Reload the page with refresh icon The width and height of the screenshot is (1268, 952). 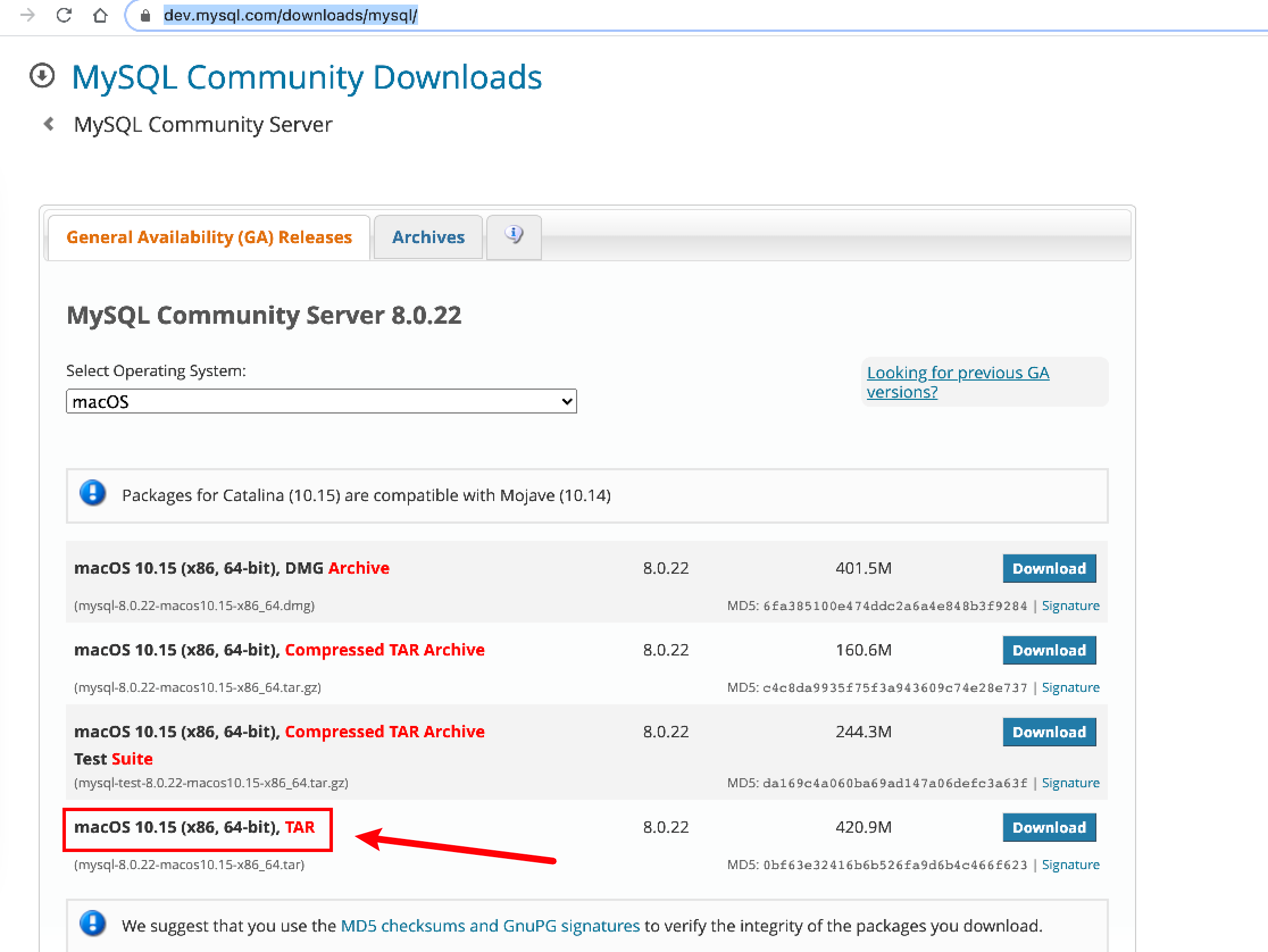click(x=64, y=15)
